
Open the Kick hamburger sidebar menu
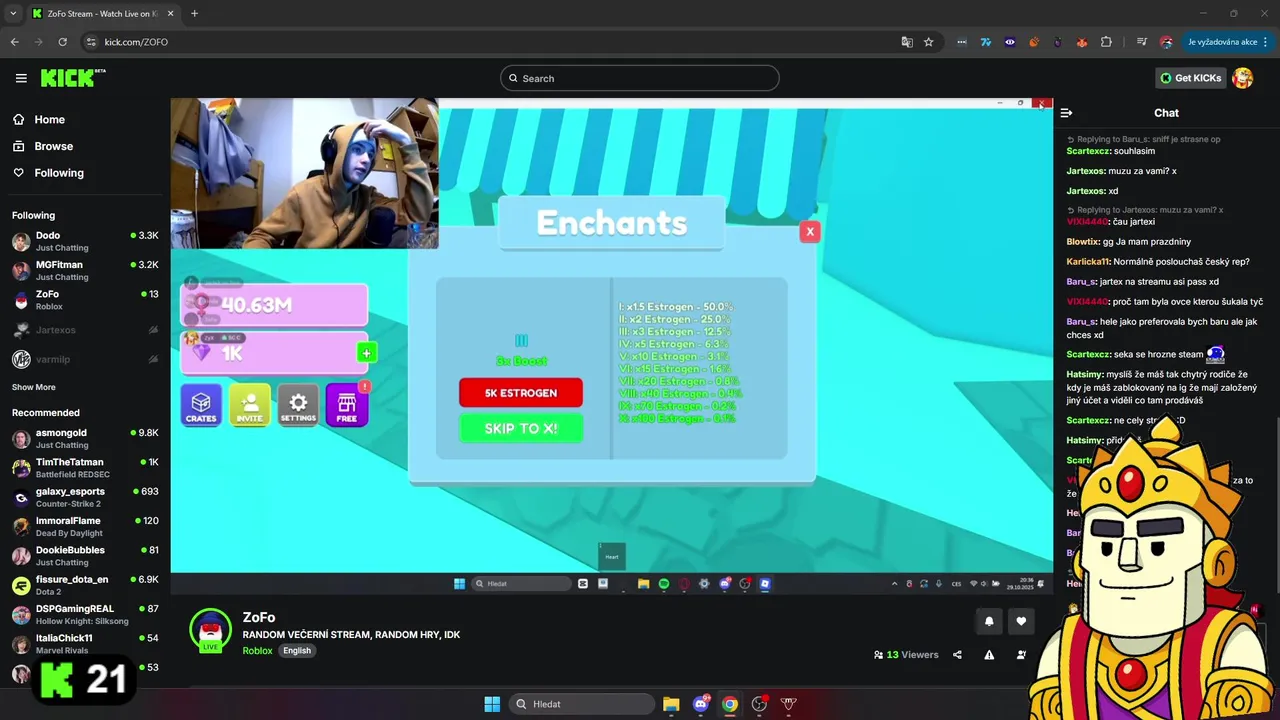point(21,78)
